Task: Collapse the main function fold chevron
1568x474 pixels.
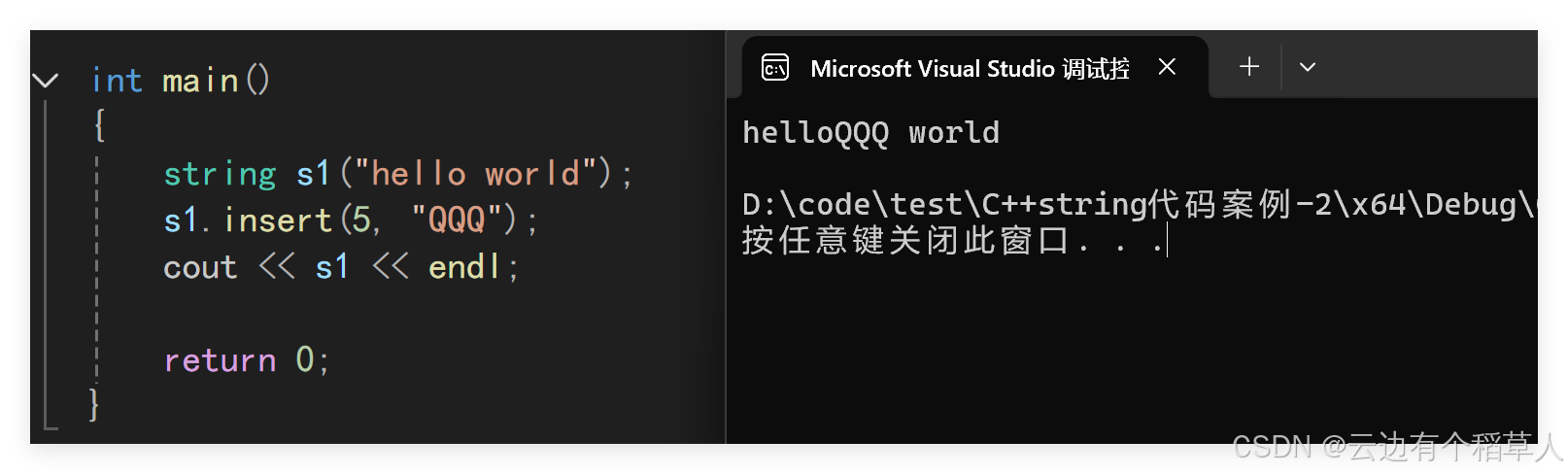Action: (x=46, y=81)
